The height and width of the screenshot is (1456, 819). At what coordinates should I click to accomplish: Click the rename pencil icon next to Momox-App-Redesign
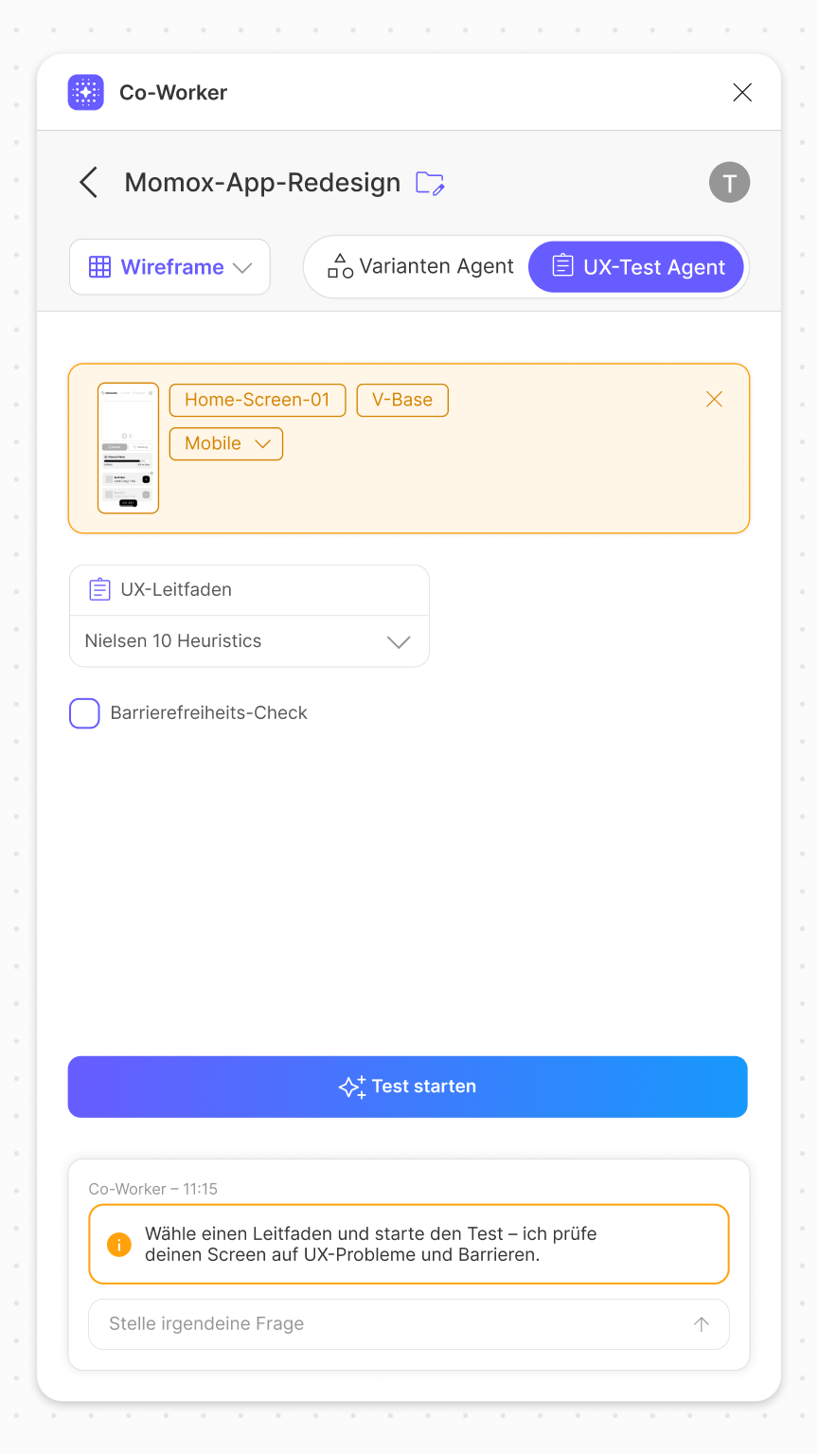pos(431,183)
